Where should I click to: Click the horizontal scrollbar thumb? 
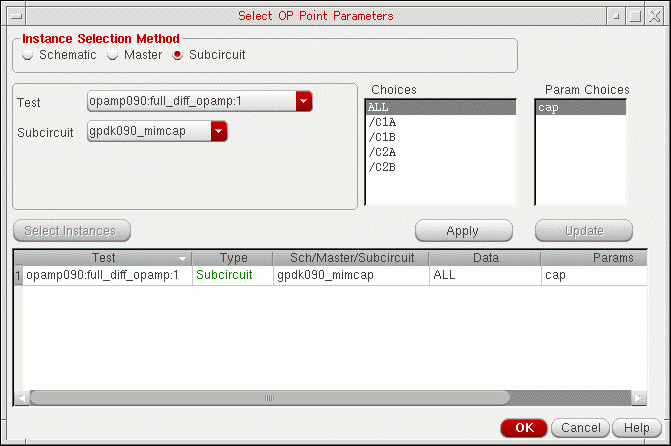point(270,398)
